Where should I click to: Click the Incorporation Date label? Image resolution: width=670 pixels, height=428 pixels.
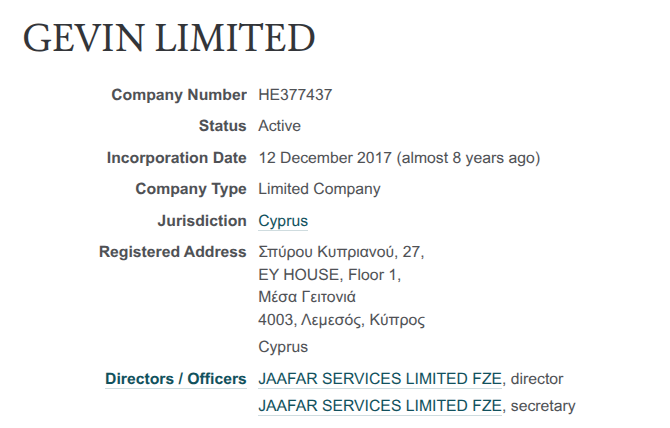(x=176, y=158)
